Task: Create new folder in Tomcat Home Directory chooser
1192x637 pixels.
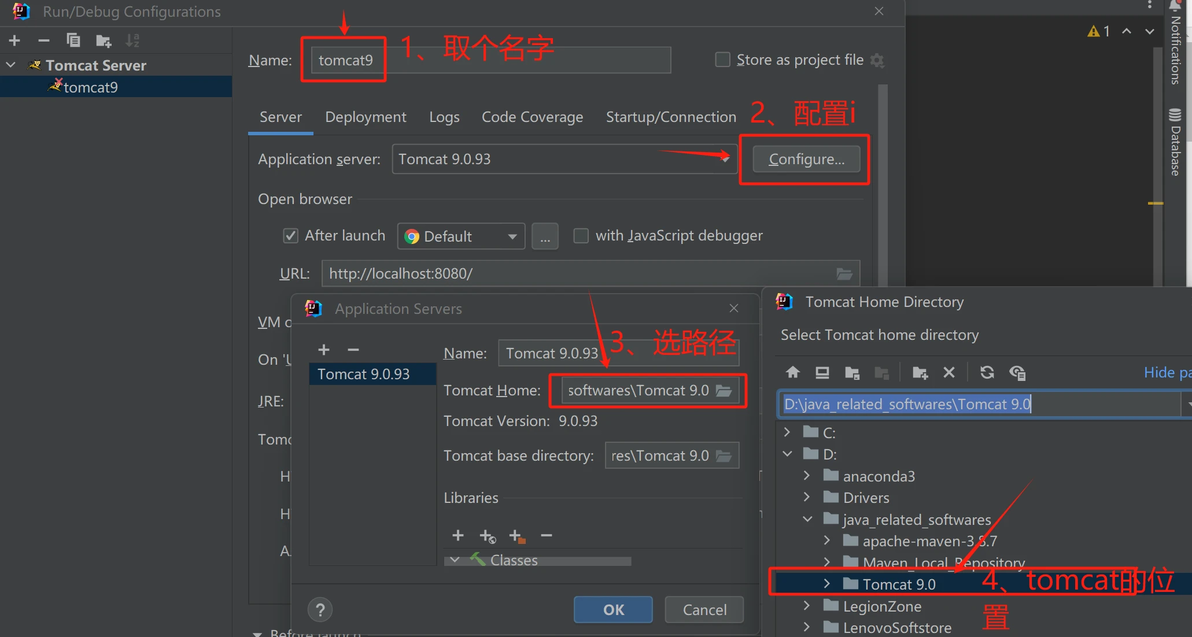Action: tap(920, 372)
